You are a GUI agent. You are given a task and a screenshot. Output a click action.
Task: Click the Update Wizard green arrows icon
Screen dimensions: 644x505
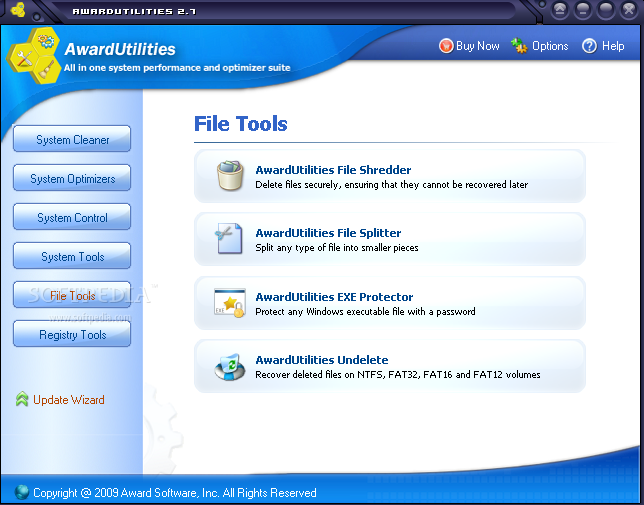(22, 399)
